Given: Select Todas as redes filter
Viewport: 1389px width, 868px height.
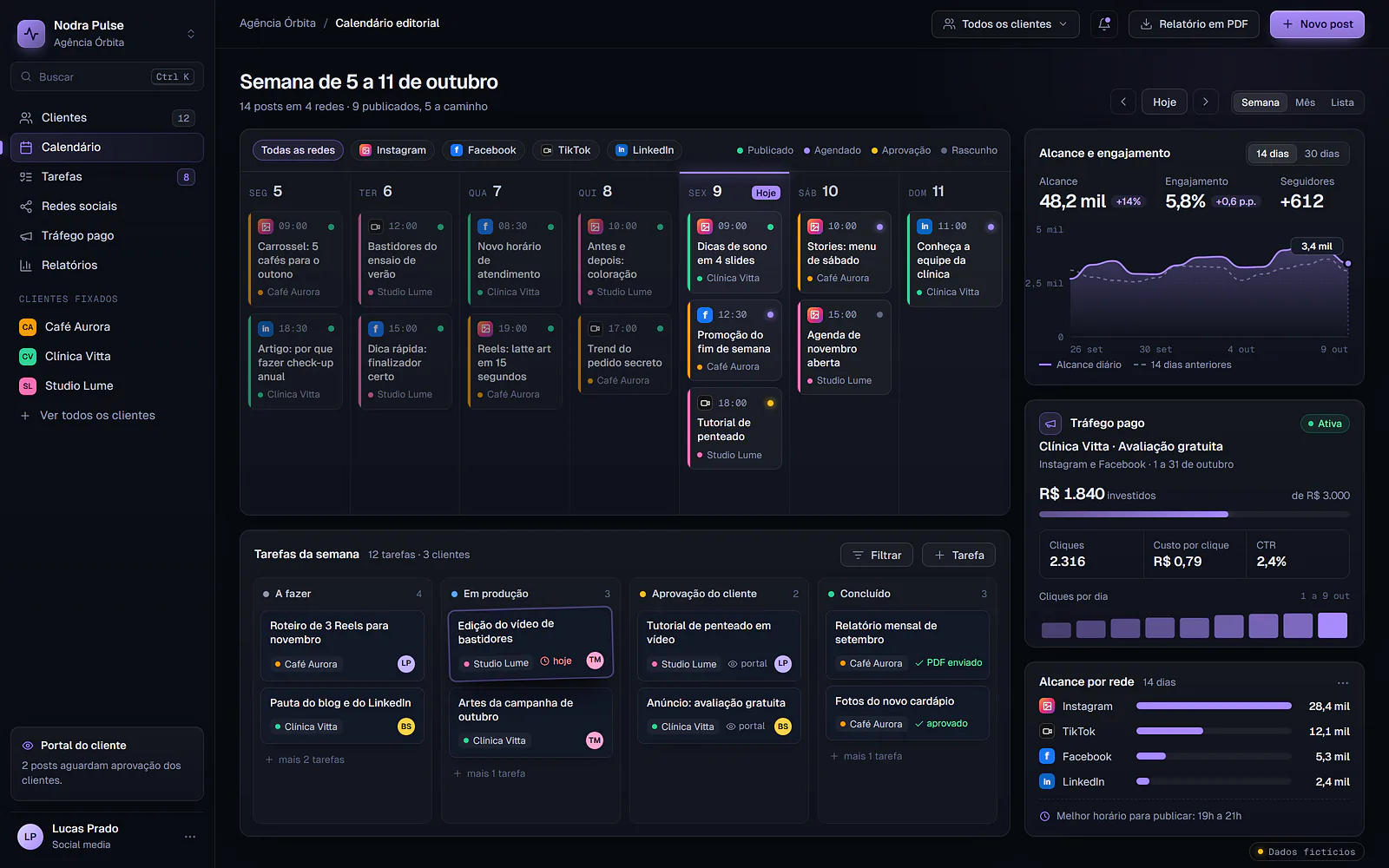Looking at the screenshot, I should pos(298,150).
